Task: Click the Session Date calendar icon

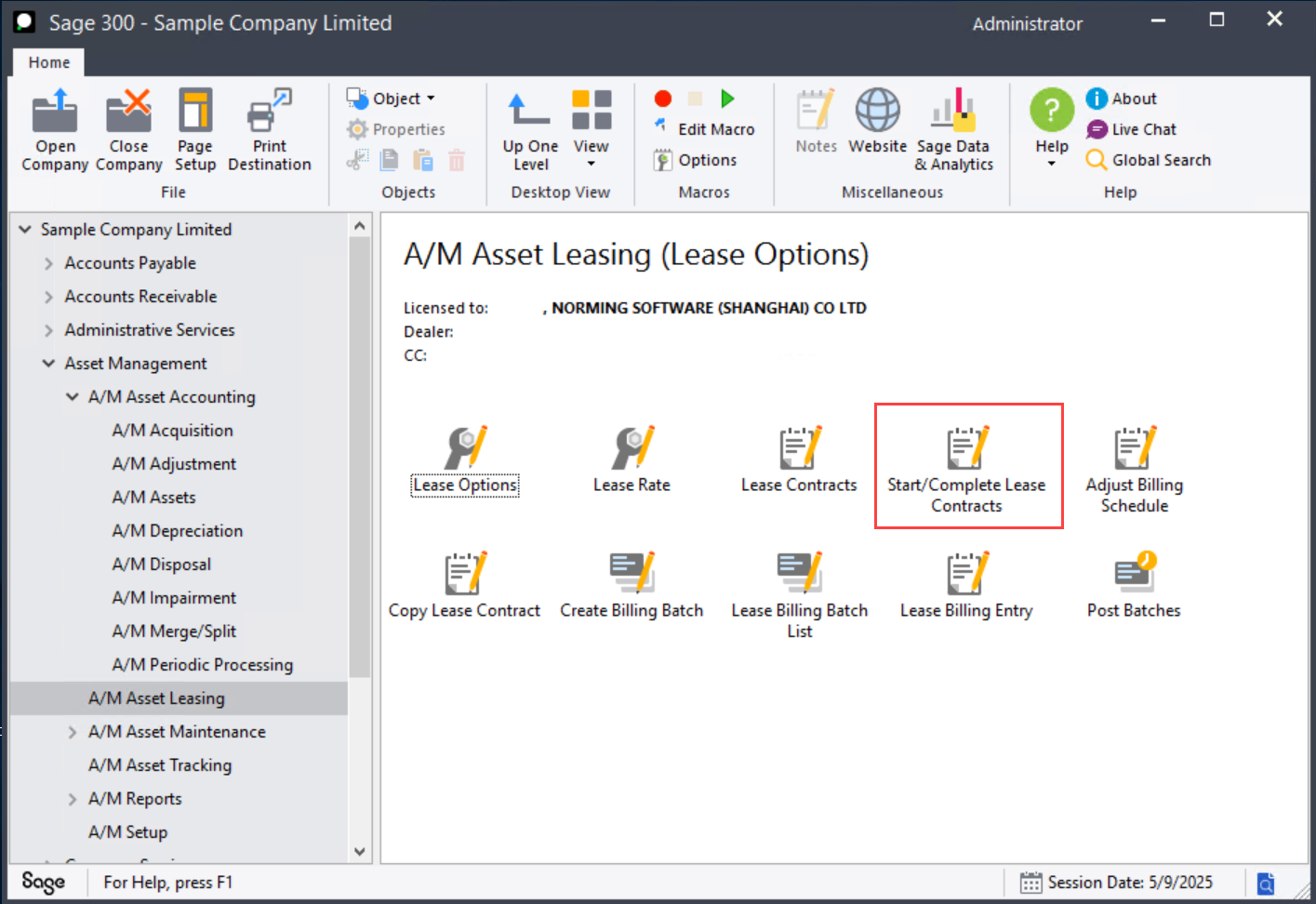Action: pyautogui.click(x=1030, y=883)
